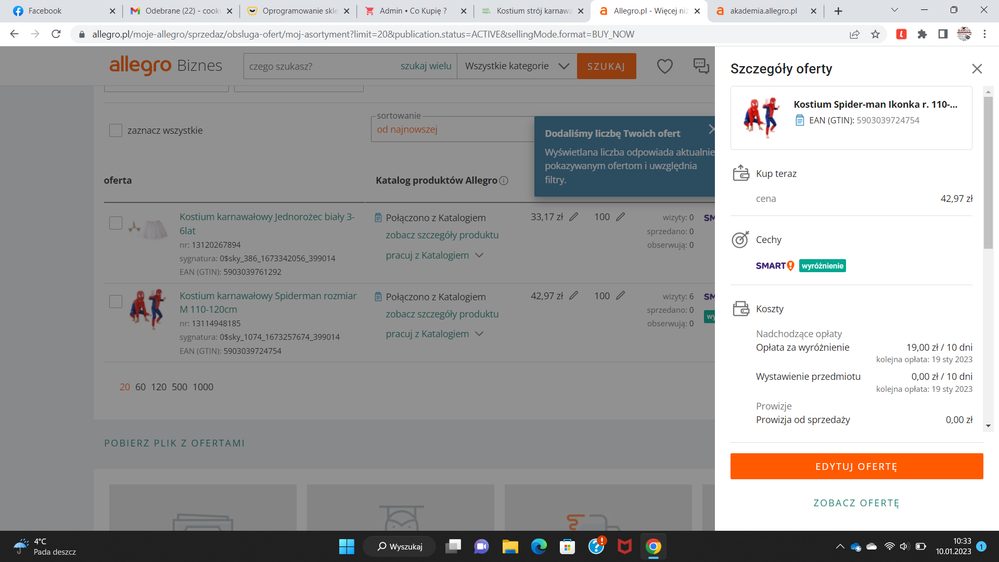Click the orange EDYTUJ OFERTĘ button

[x=856, y=466]
